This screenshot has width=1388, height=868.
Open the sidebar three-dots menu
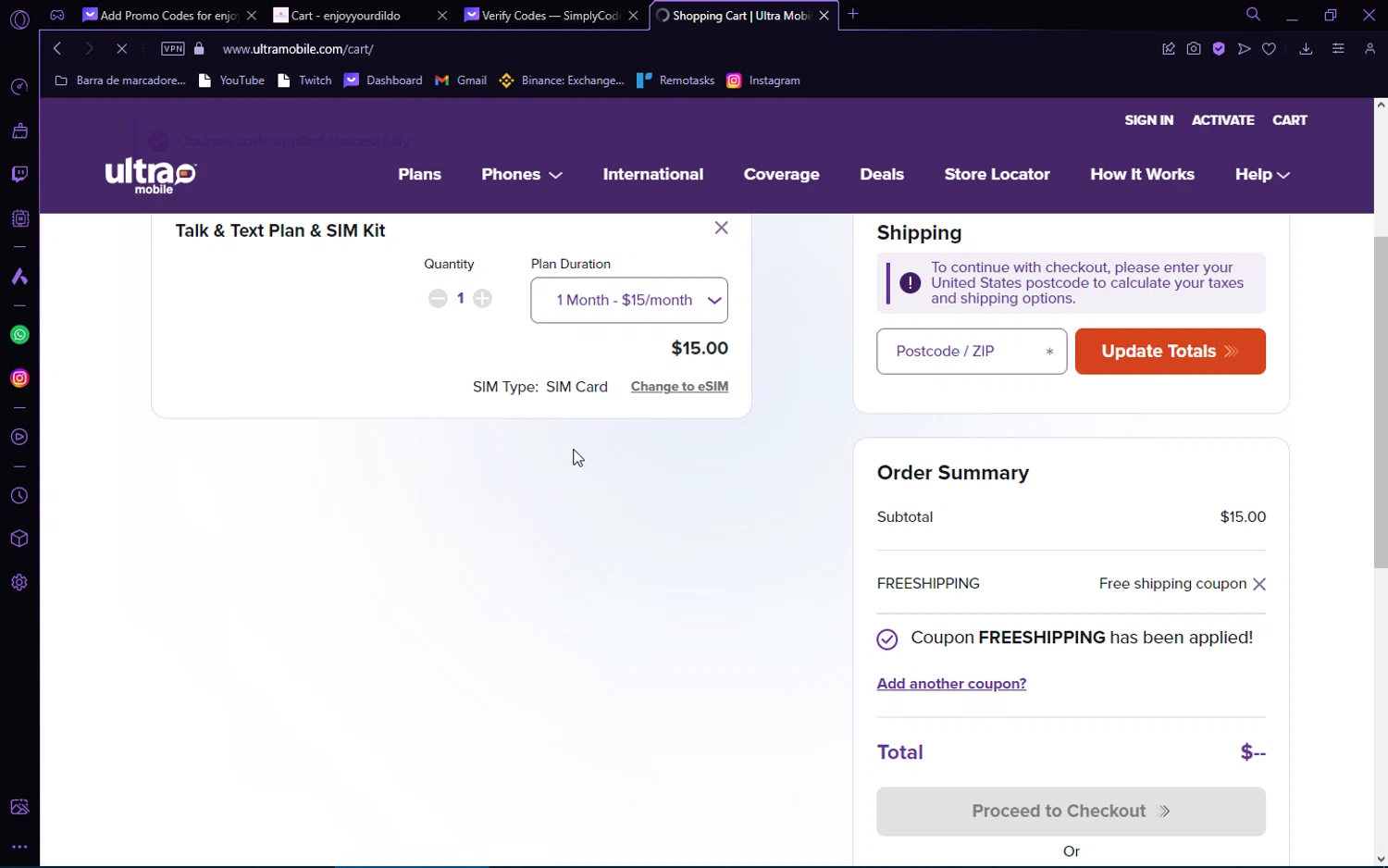tap(19, 847)
